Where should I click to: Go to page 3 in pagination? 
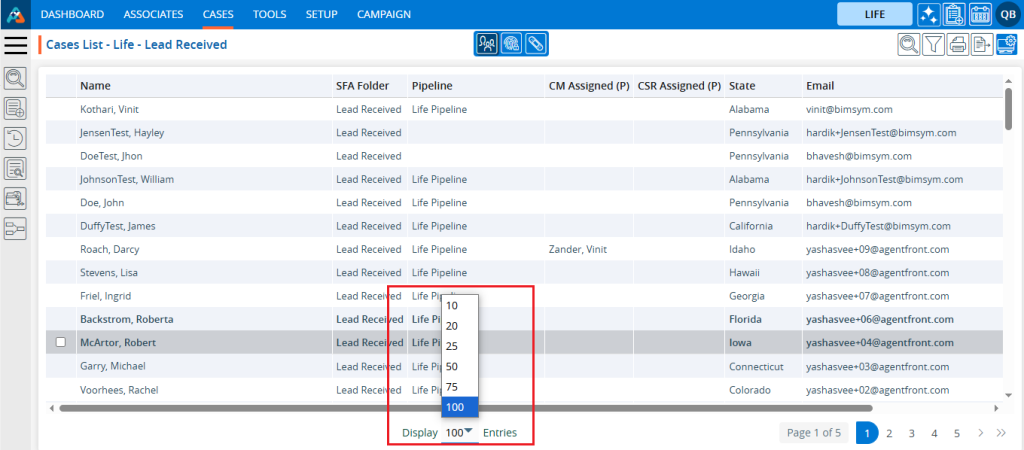pyautogui.click(x=911, y=433)
